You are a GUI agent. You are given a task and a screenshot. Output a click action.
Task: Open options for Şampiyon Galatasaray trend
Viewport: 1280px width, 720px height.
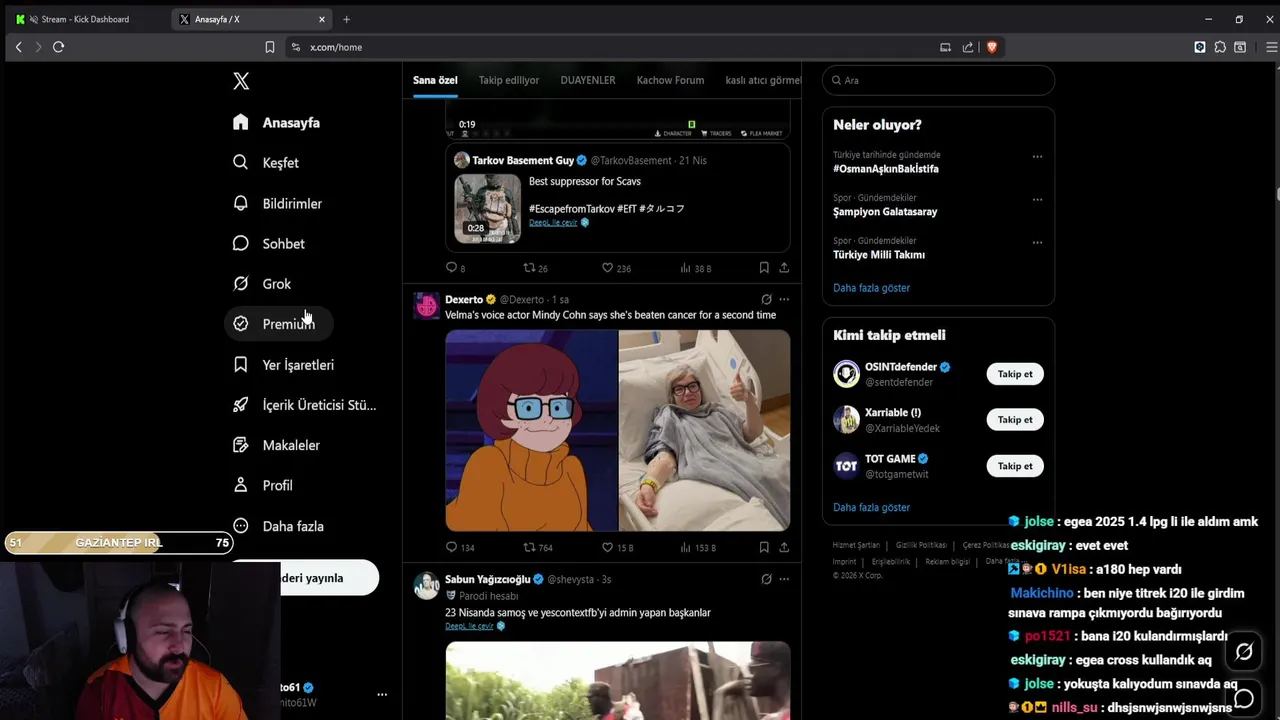coord(1037,199)
